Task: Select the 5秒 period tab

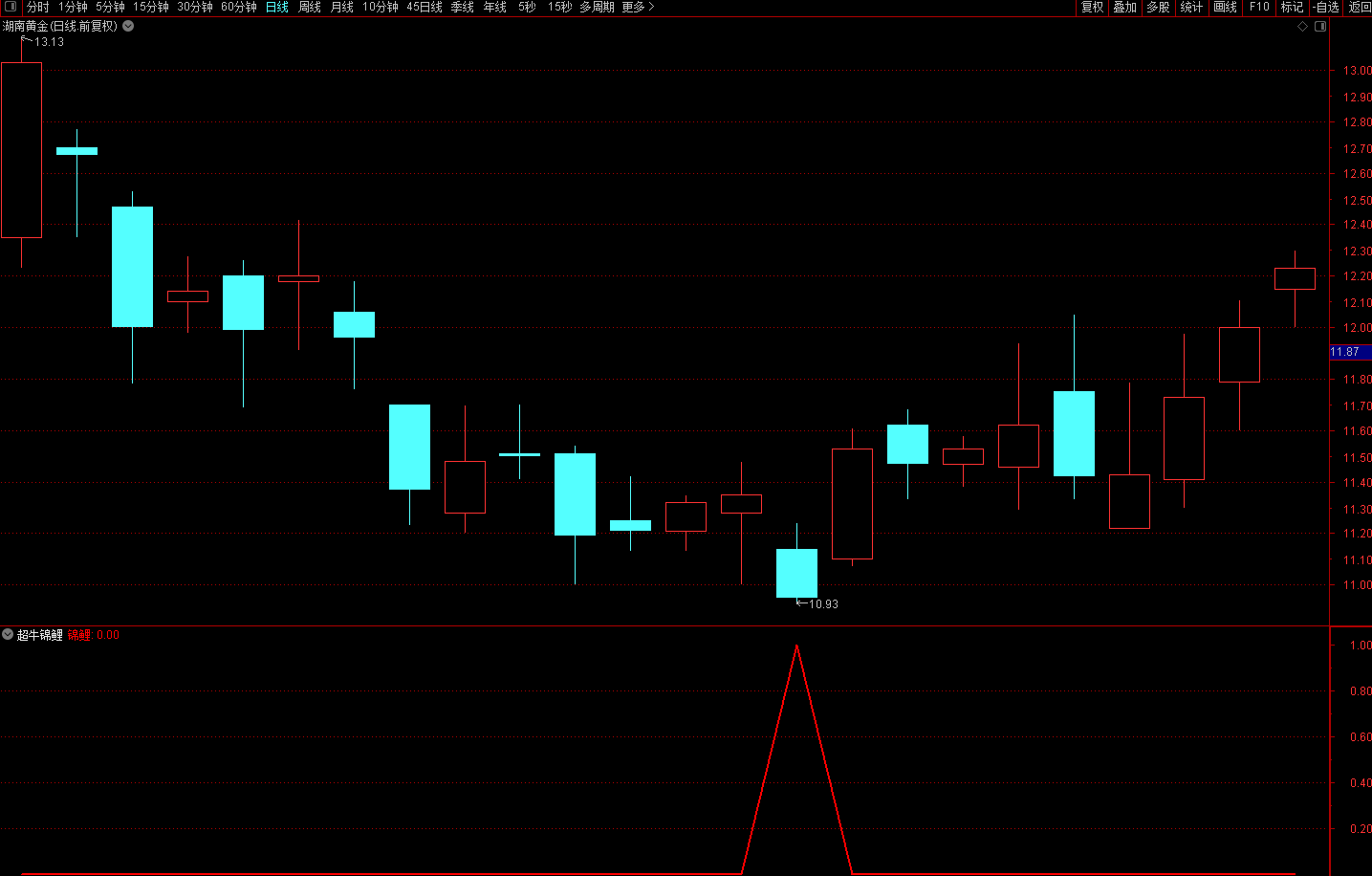Action: (527, 7)
